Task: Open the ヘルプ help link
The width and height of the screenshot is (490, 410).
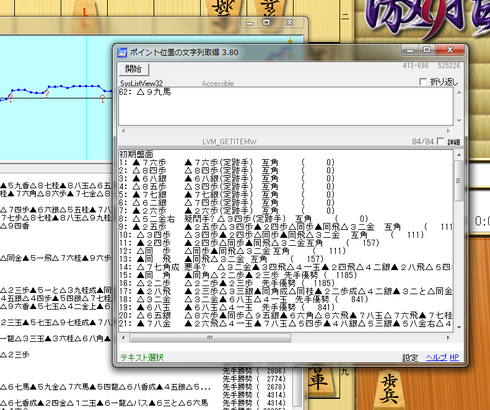Action: coord(436,357)
